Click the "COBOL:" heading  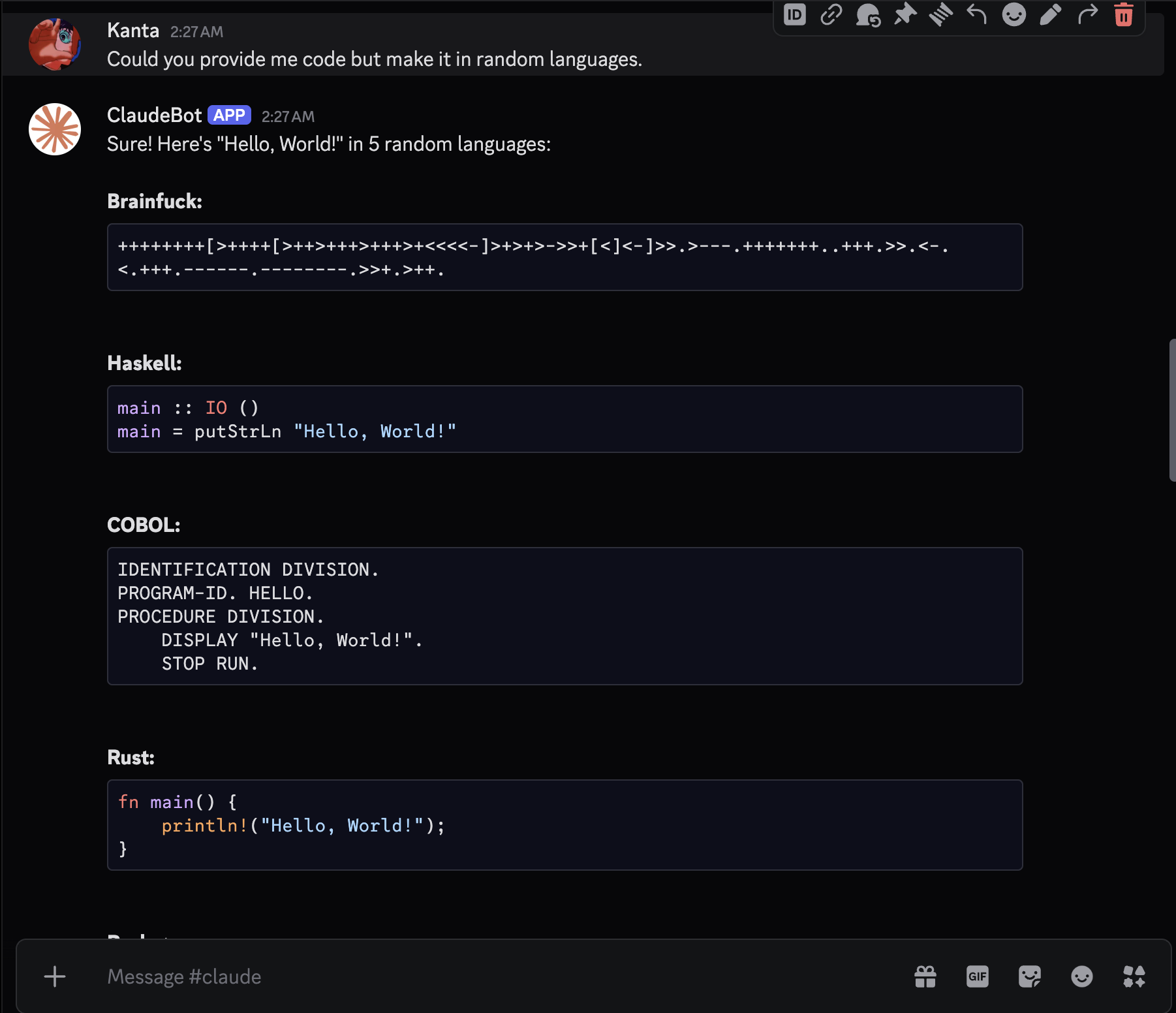tap(144, 525)
